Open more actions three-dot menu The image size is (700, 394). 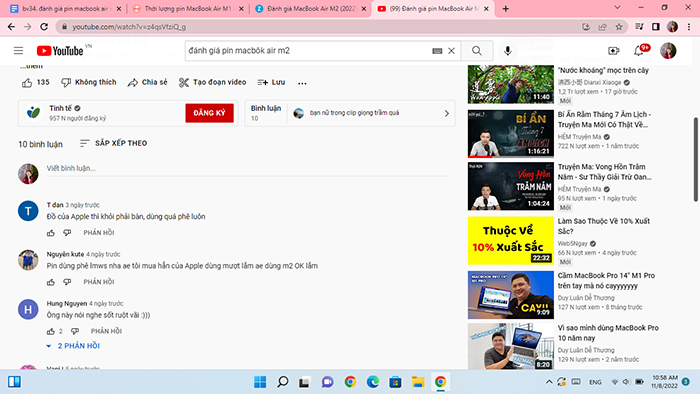point(302,83)
